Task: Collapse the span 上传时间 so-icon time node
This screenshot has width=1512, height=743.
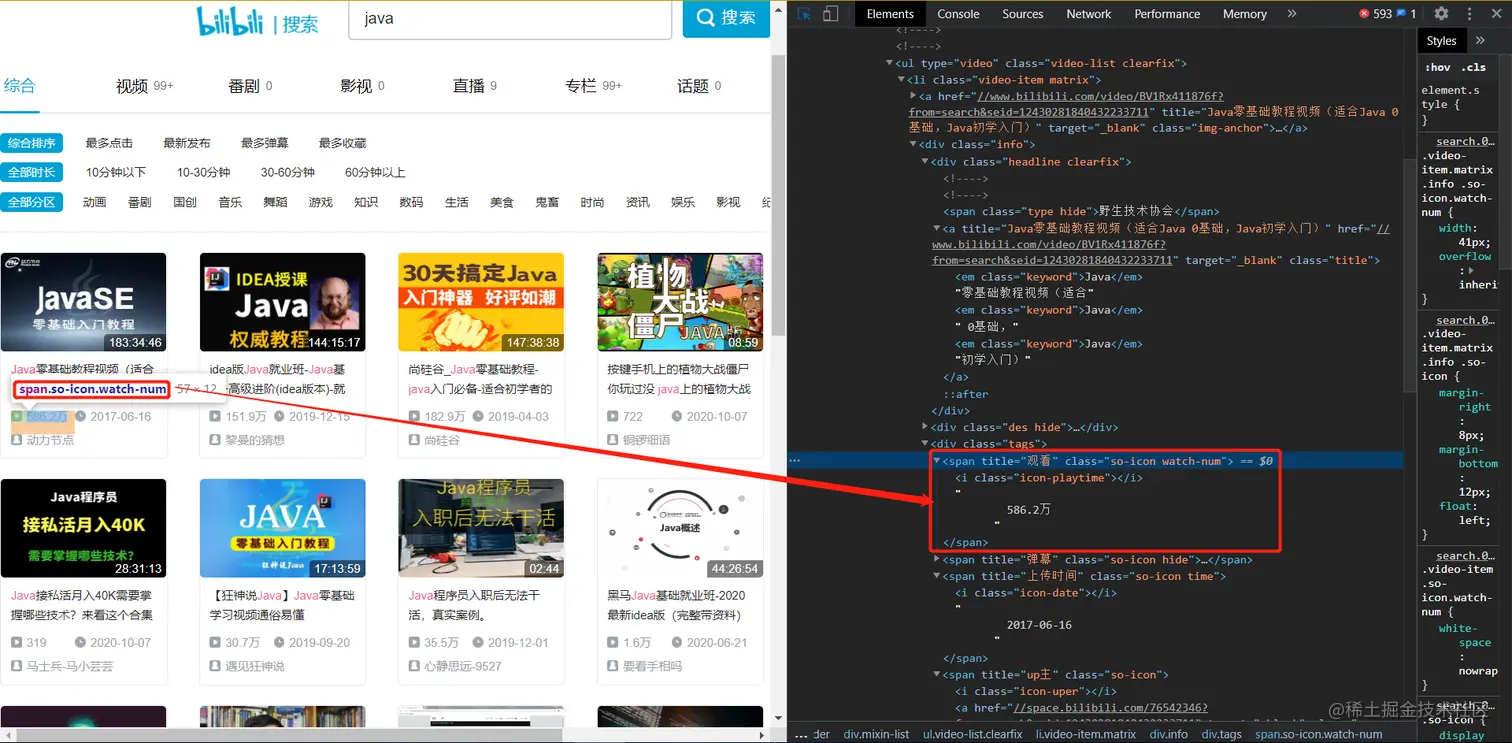Action: click(937, 576)
